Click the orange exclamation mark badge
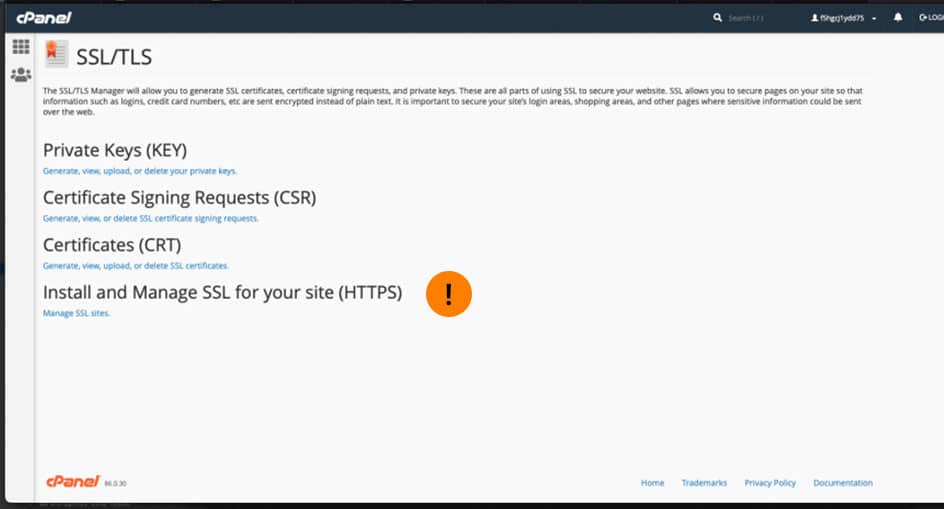The width and height of the screenshot is (944, 509). click(449, 294)
